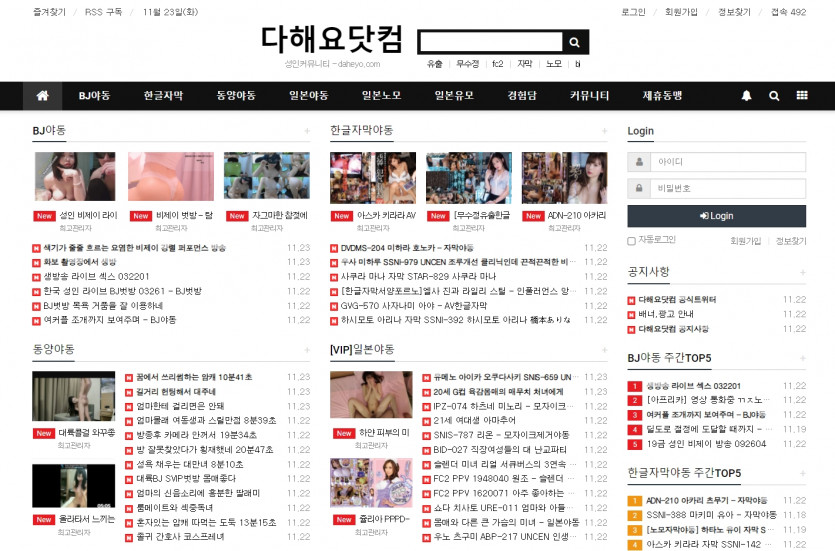Viewport: 835px width, 551px height.
Task: Click the lock icon beside 비밀번호 field
Action: 638,188
